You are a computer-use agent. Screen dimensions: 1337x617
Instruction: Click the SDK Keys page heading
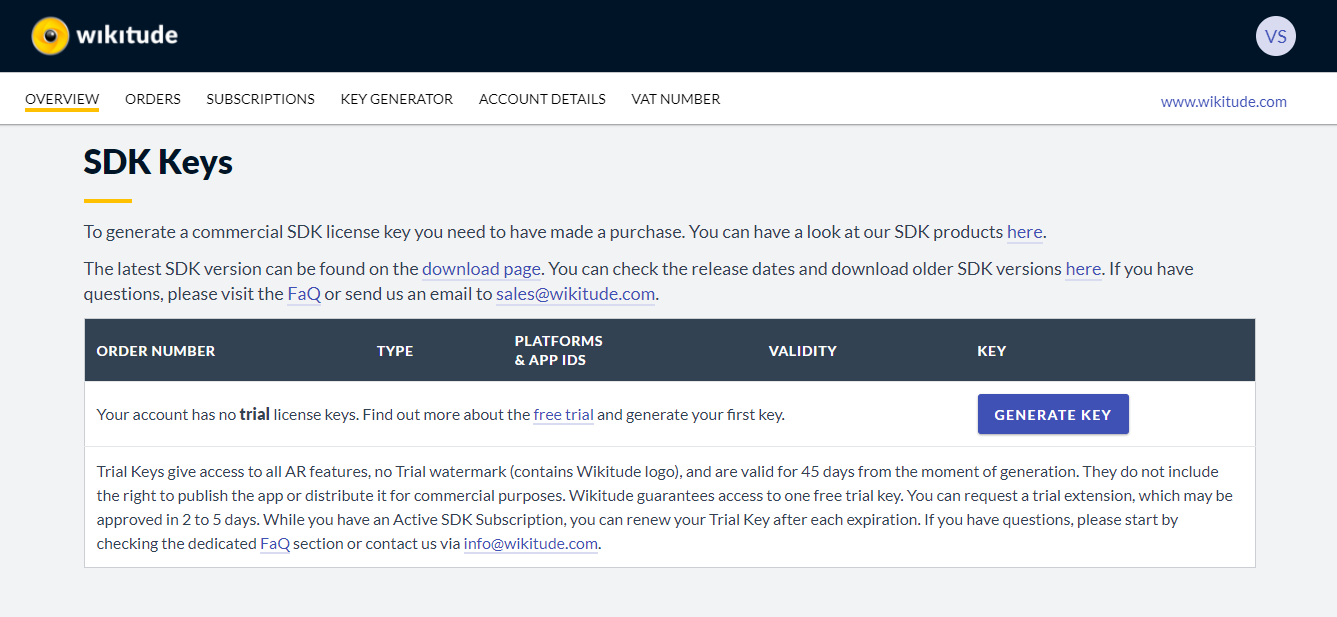point(158,162)
